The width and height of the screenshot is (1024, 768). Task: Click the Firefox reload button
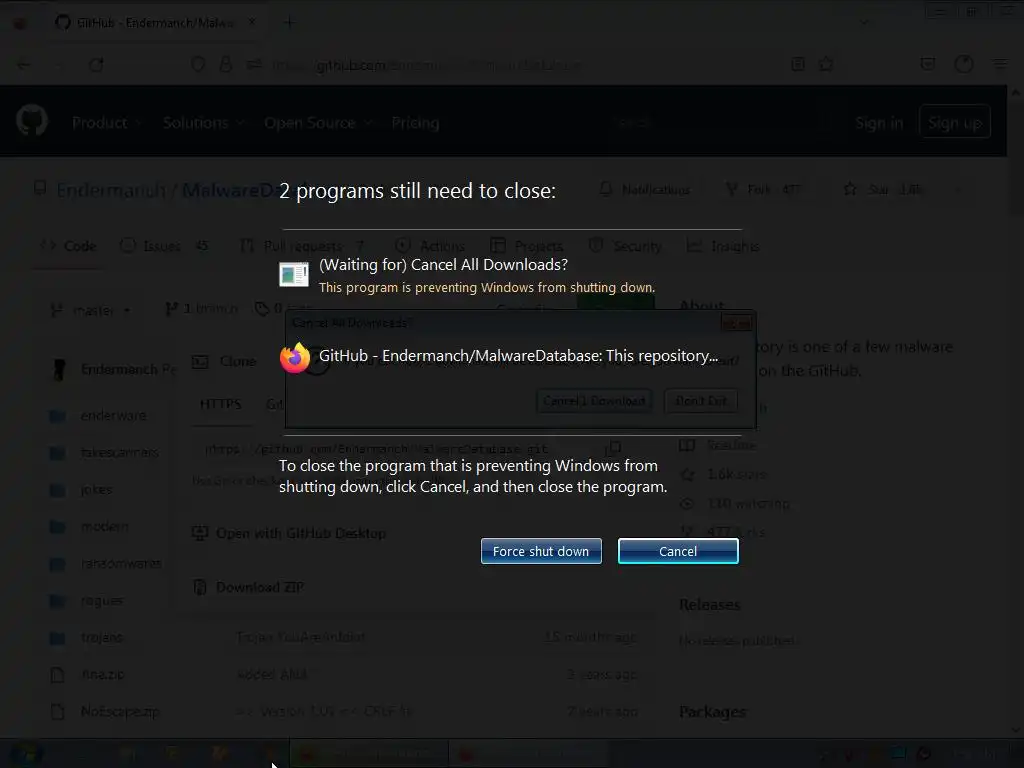point(96,65)
